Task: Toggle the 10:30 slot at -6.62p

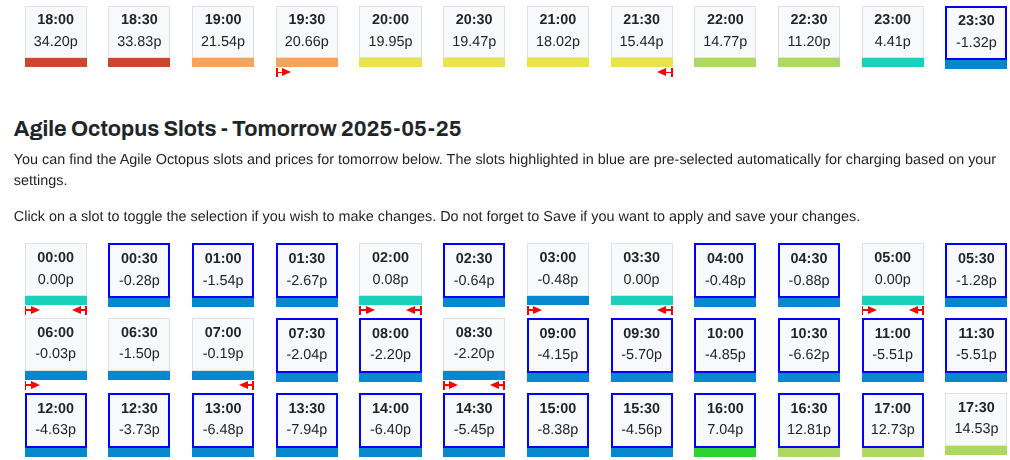Action: pos(808,345)
